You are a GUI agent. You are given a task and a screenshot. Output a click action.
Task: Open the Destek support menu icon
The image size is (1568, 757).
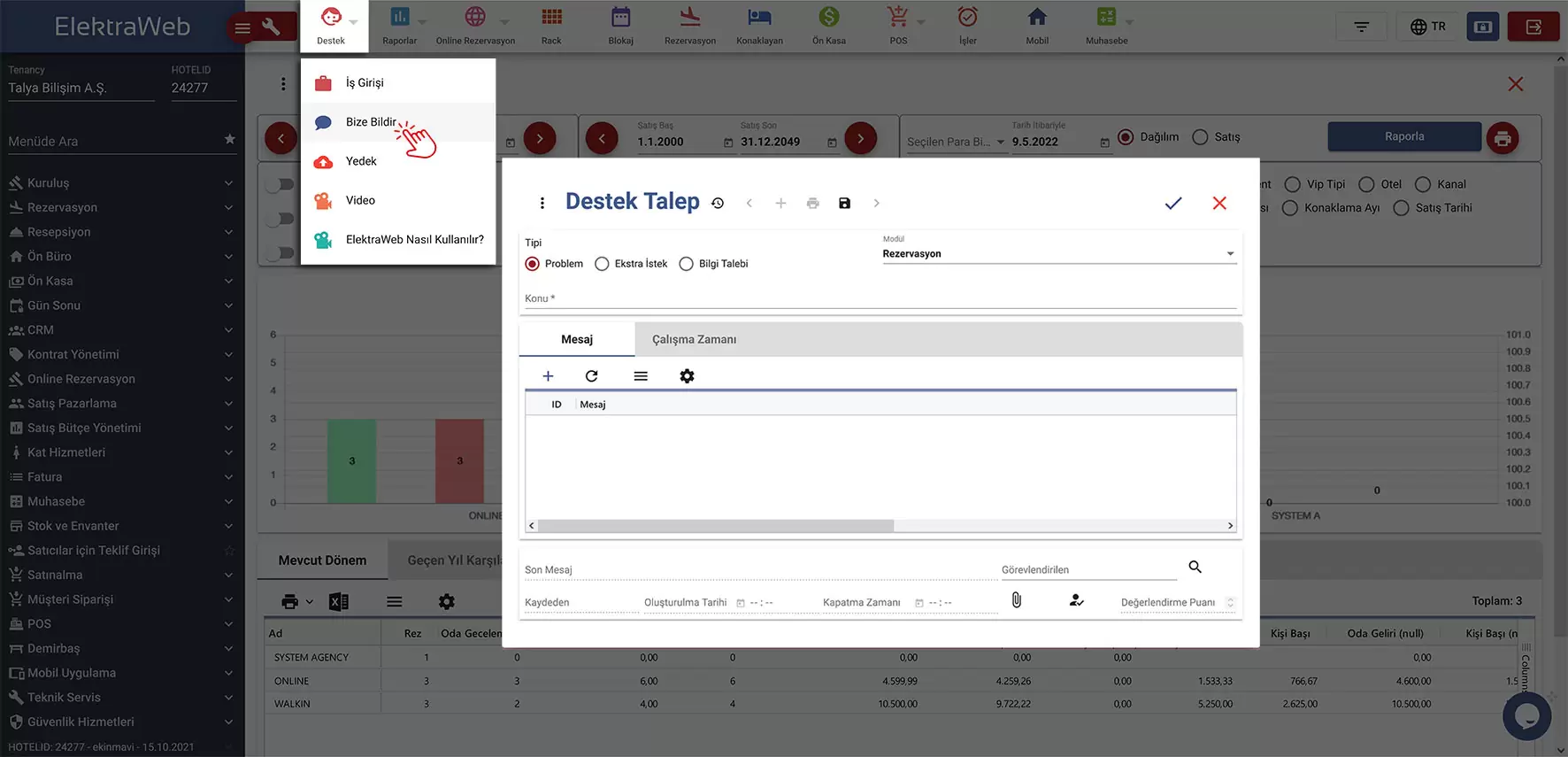point(331,17)
